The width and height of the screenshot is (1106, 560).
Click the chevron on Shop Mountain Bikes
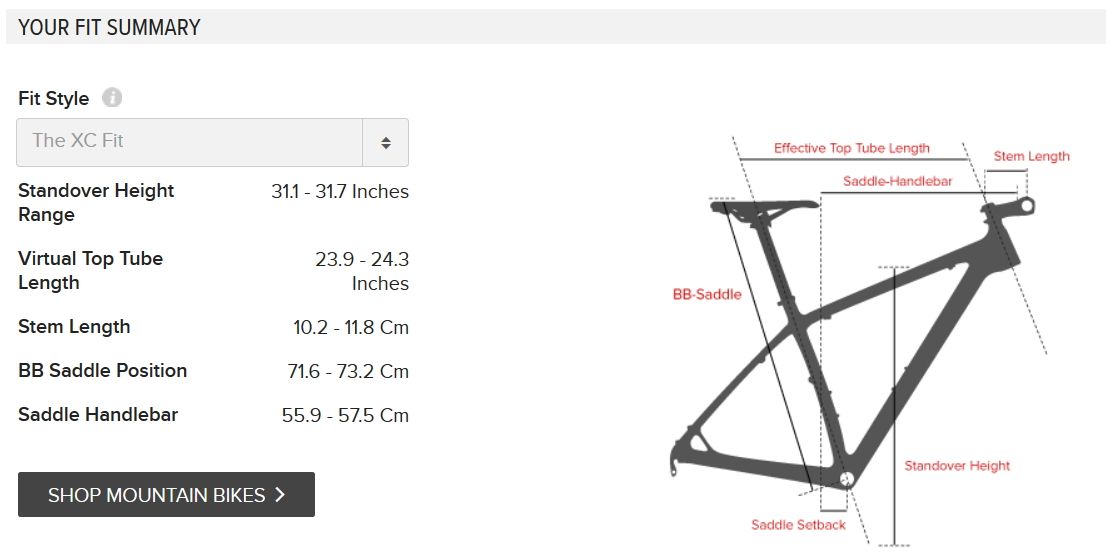click(x=280, y=494)
